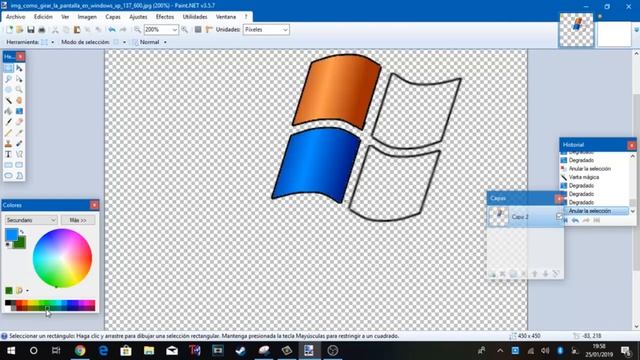This screenshot has width=640, height=360.
Task: Open Chrome from the taskbar
Action: point(80,350)
